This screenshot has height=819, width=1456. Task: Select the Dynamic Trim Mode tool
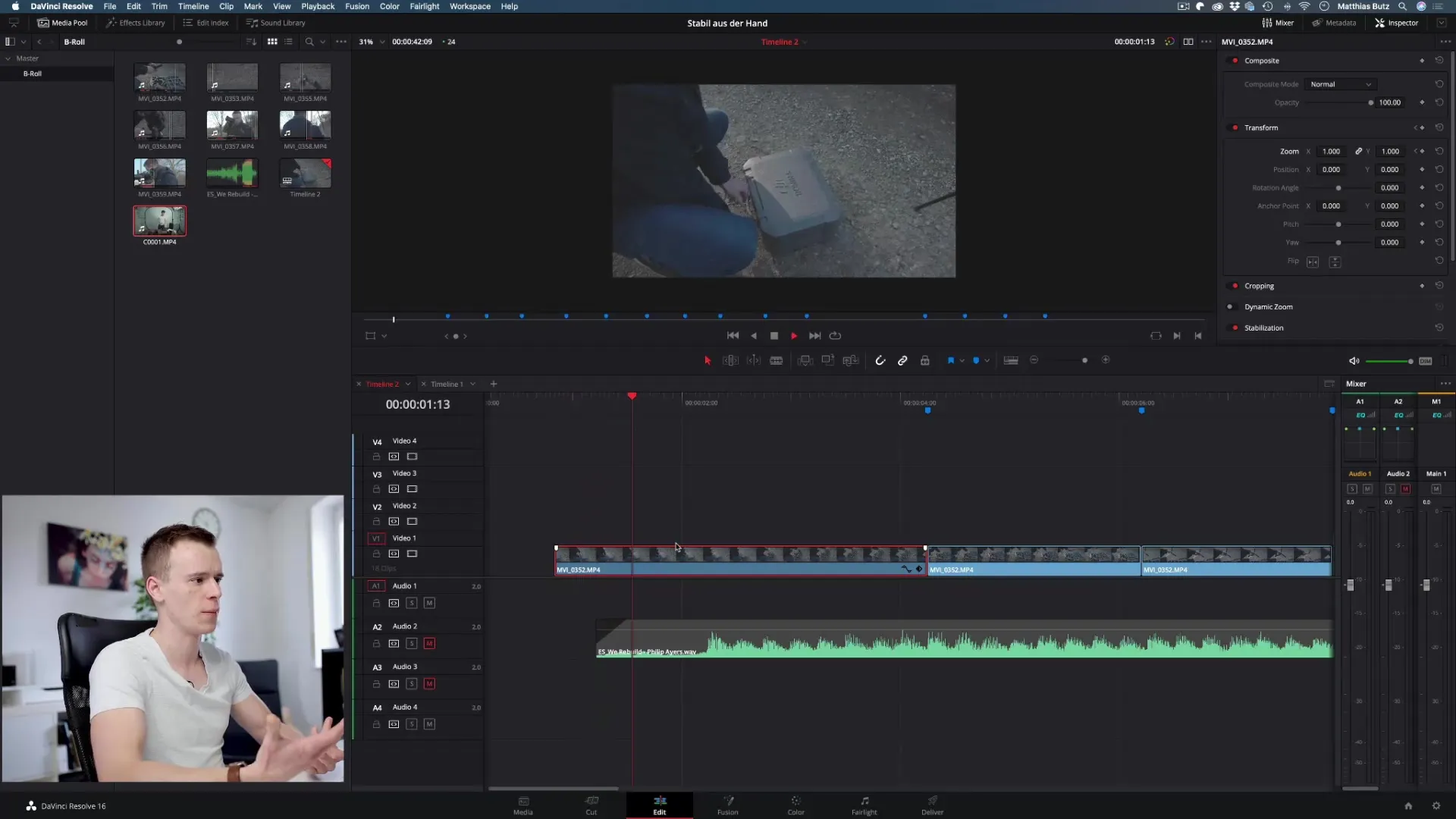pyautogui.click(x=754, y=361)
